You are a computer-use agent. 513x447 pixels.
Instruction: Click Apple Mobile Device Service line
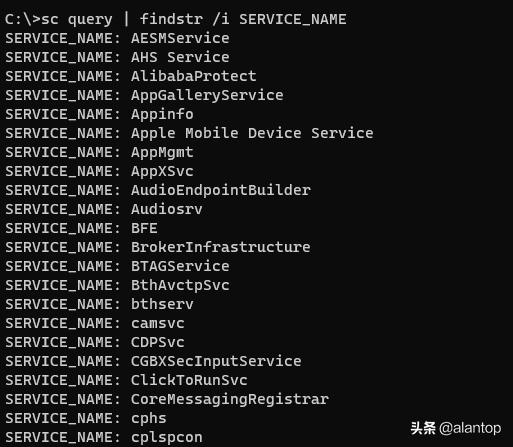(189, 133)
